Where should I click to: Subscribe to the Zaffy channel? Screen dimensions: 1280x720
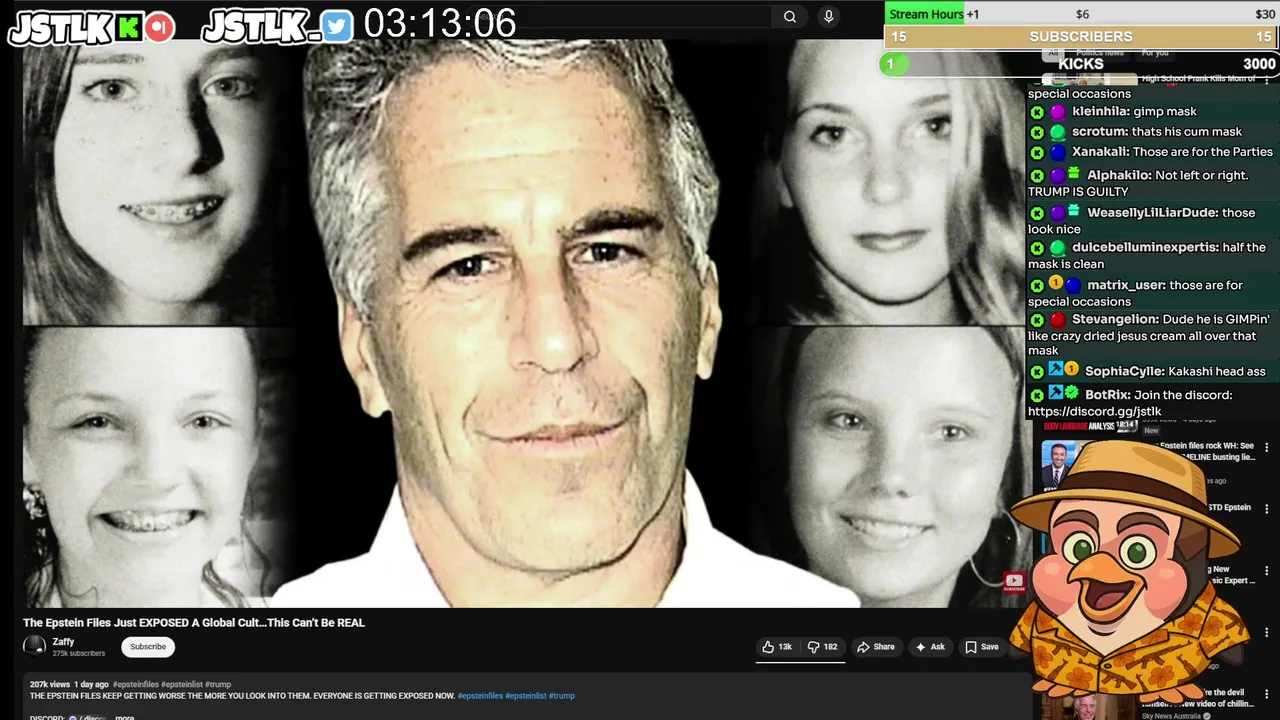(x=148, y=647)
